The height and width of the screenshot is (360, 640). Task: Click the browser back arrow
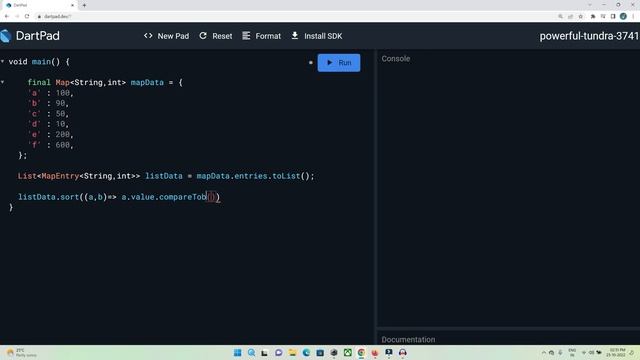pos(7,16)
